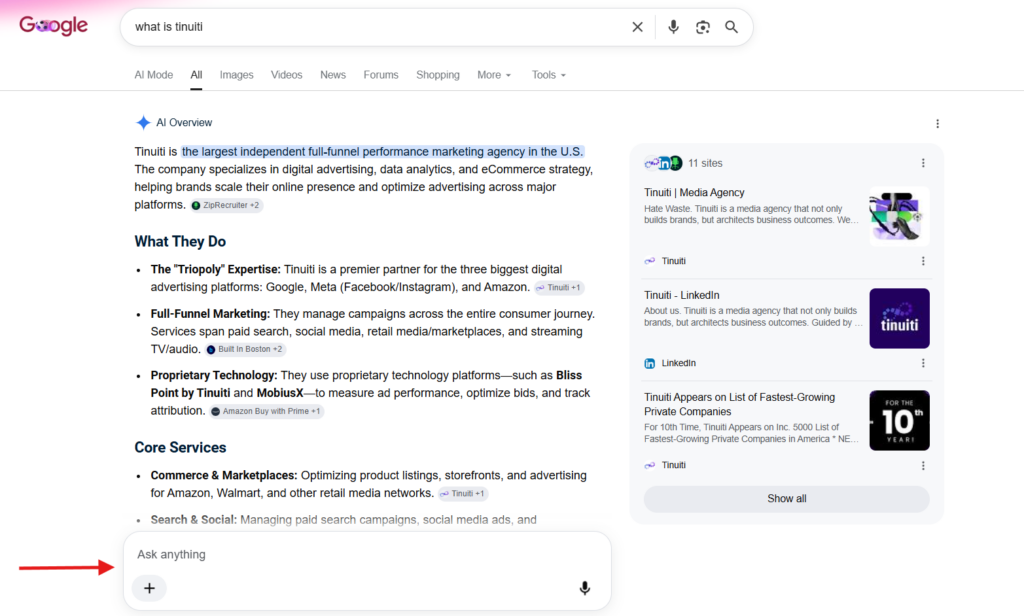Open the AI Overview three-dot options menu
This screenshot has height=616, width=1024.
(x=937, y=123)
